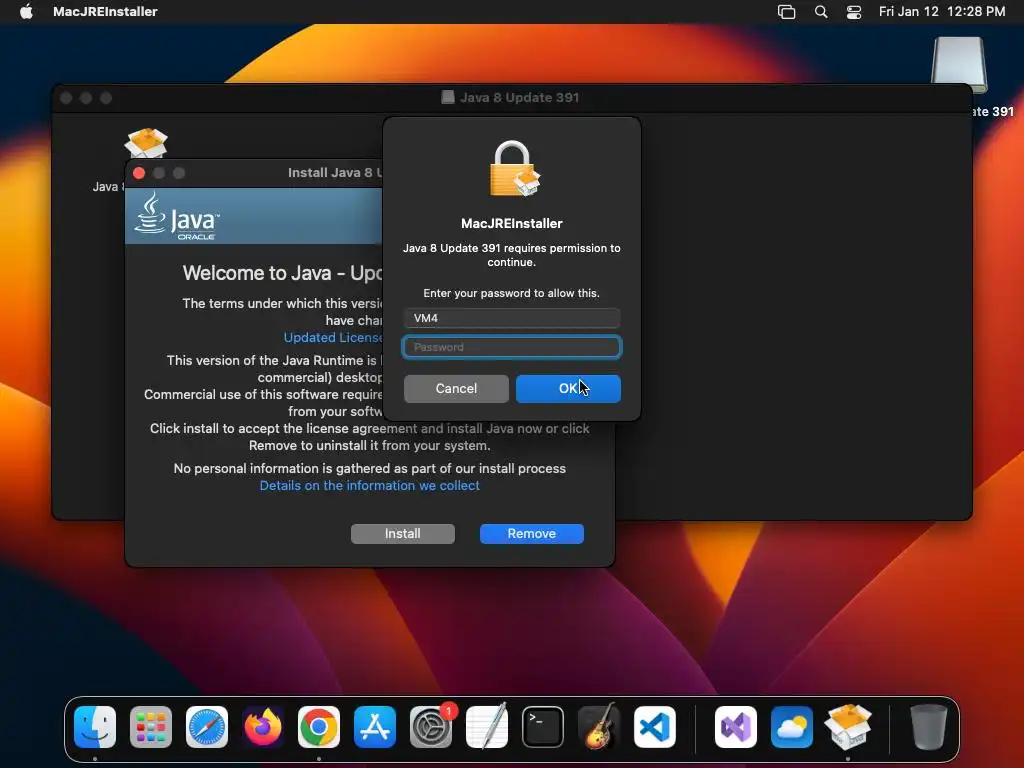
Task: Open Control Center in menu bar
Action: click(x=854, y=12)
